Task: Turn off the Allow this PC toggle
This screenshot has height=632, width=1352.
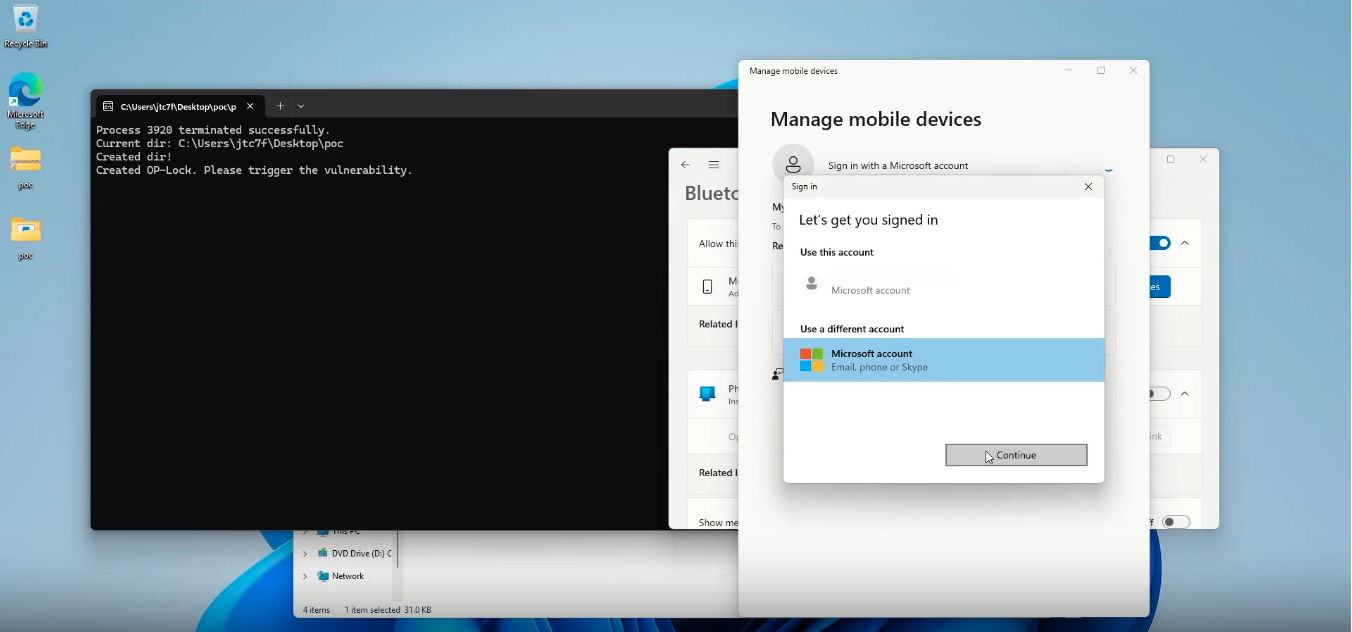Action: (x=1159, y=243)
